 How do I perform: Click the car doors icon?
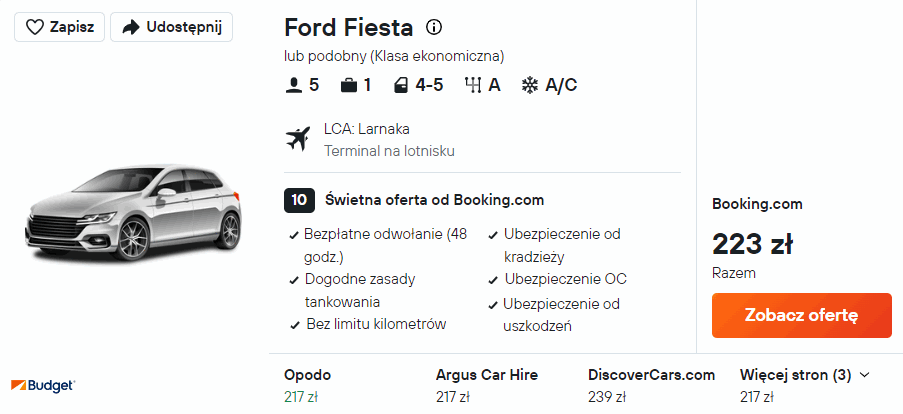401,85
